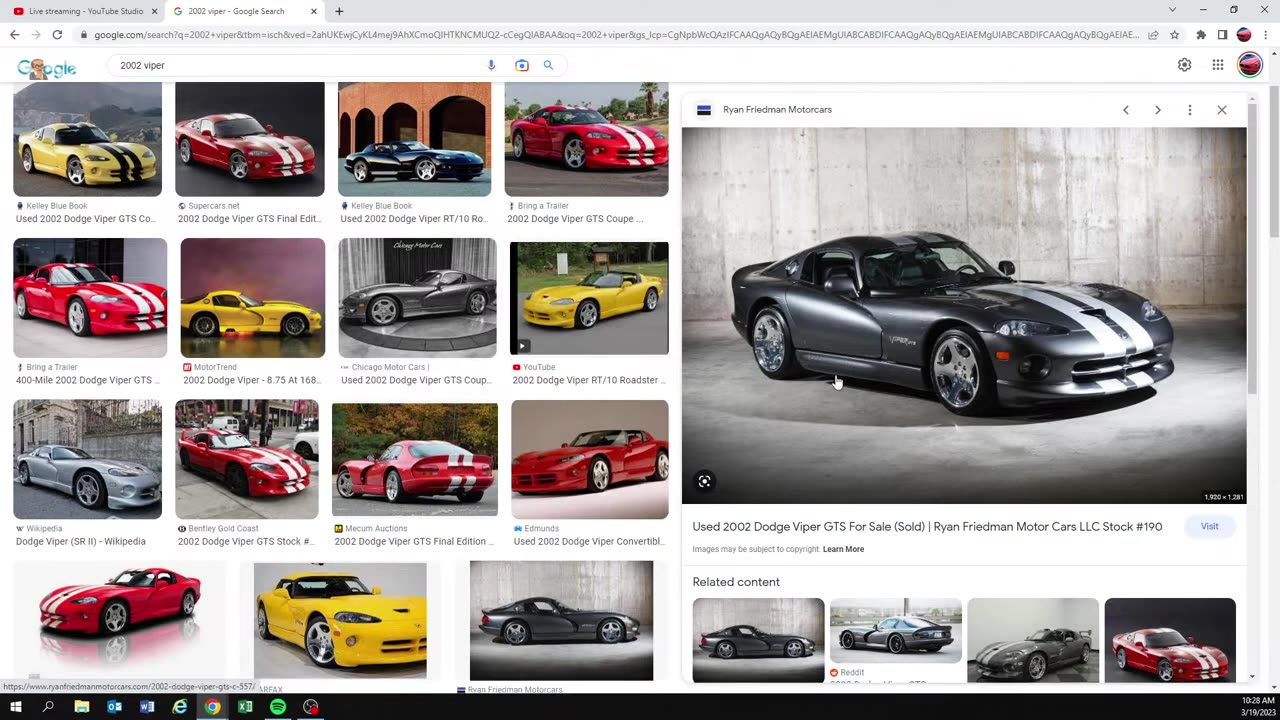
Task: Open Google account avatar in search page
Action: [1250, 65]
